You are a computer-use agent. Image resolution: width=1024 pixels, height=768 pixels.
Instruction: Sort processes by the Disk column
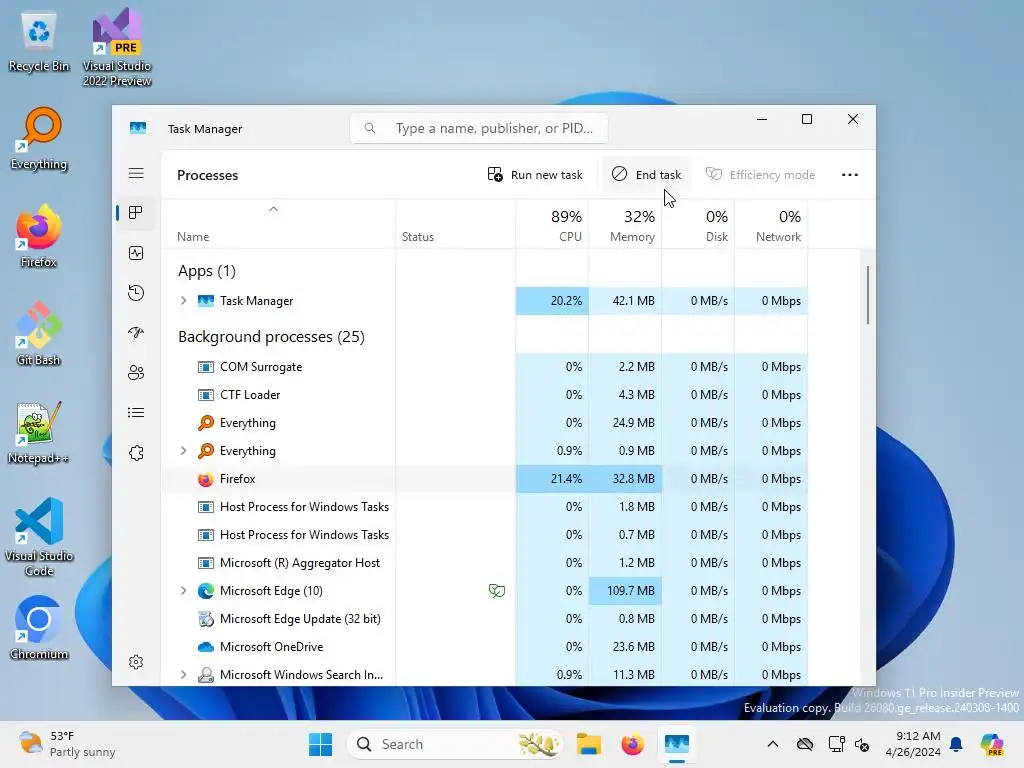[x=699, y=225]
